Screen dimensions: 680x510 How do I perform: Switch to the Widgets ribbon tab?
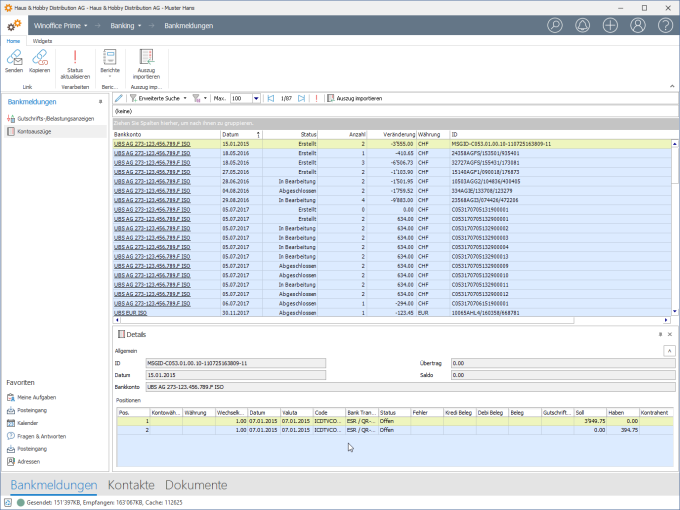click(x=43, y=41)
